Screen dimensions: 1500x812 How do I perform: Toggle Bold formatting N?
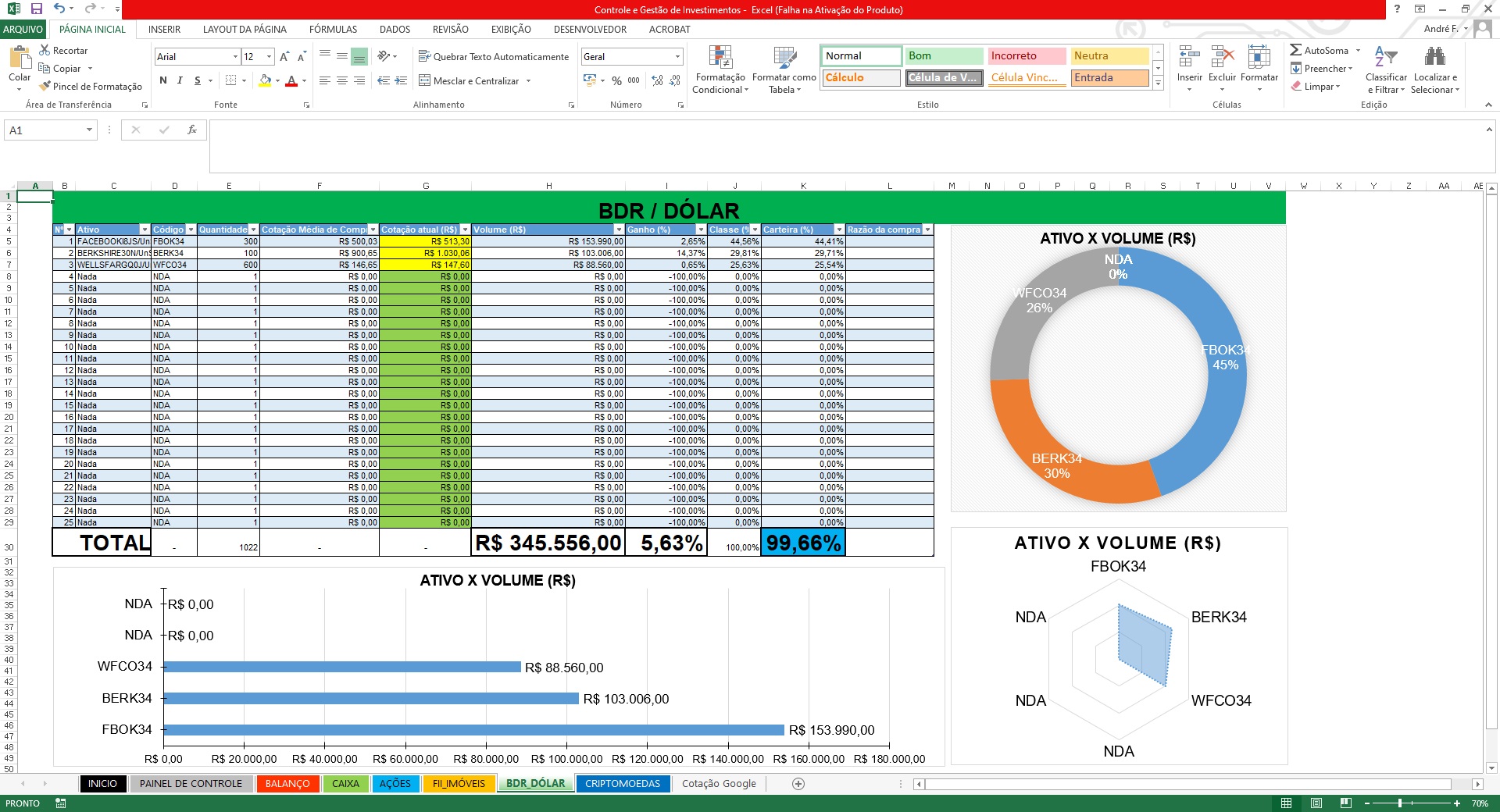point(162,80)
